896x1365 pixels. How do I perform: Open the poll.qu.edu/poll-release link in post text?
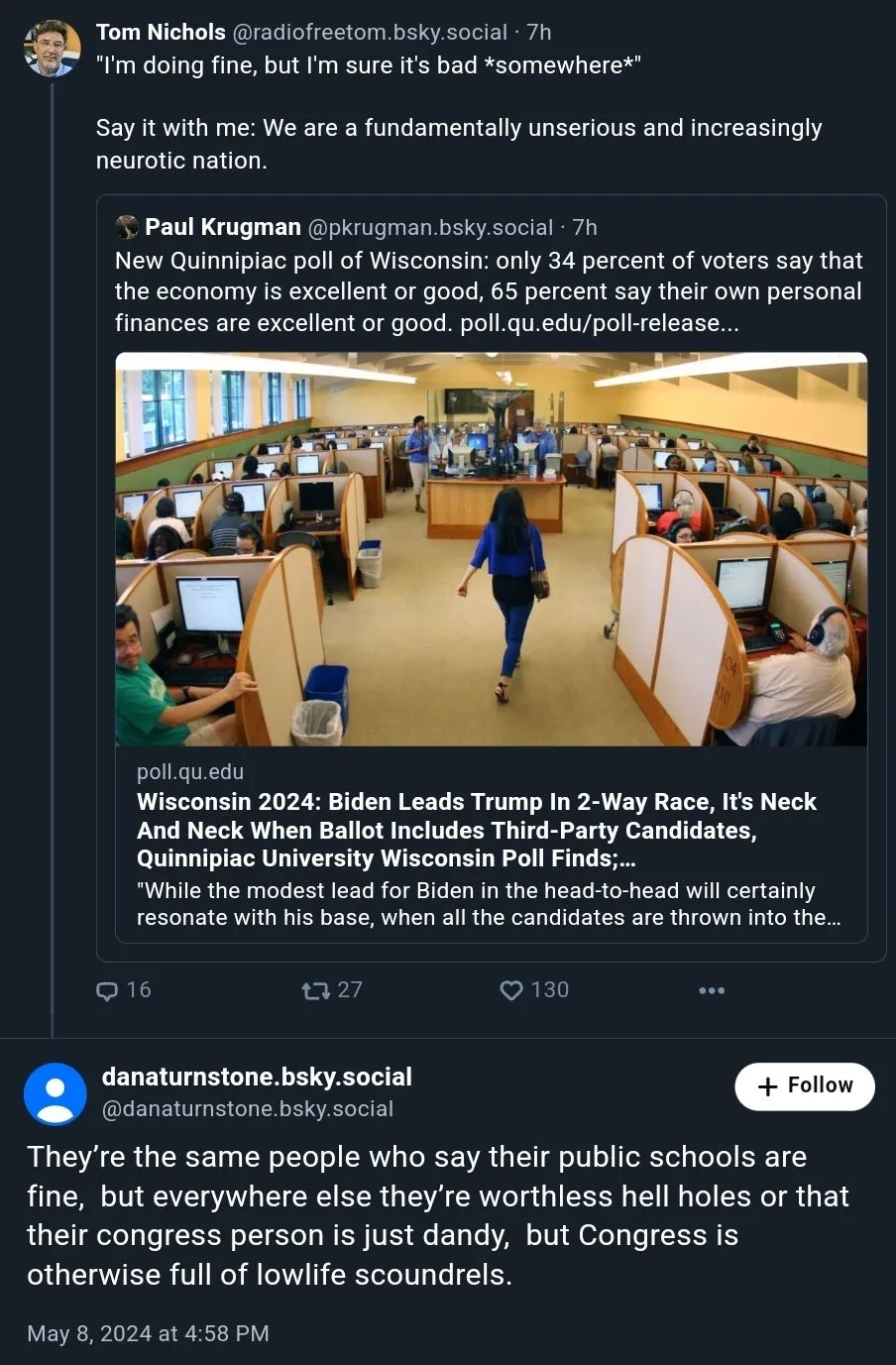[x=600, y=323]
